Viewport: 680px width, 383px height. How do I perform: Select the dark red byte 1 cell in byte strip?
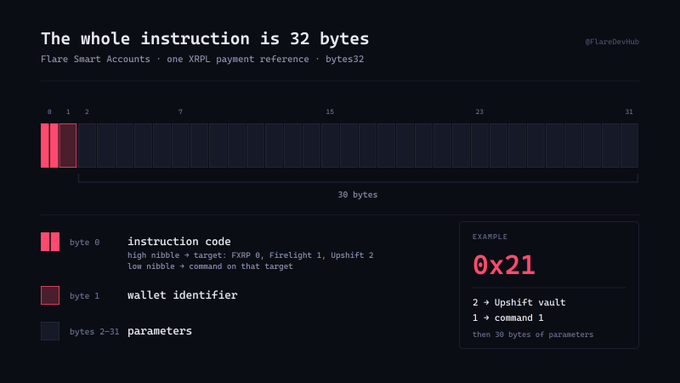[68, 145]
